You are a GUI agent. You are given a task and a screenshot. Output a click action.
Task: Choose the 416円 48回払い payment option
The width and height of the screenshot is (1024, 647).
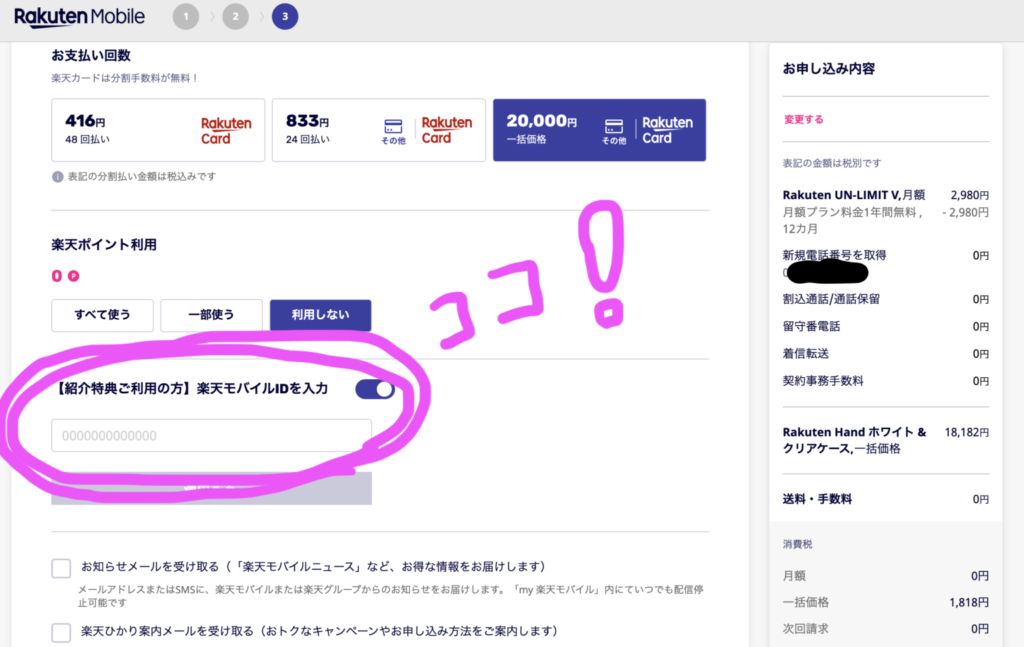(x=158, y=130)
